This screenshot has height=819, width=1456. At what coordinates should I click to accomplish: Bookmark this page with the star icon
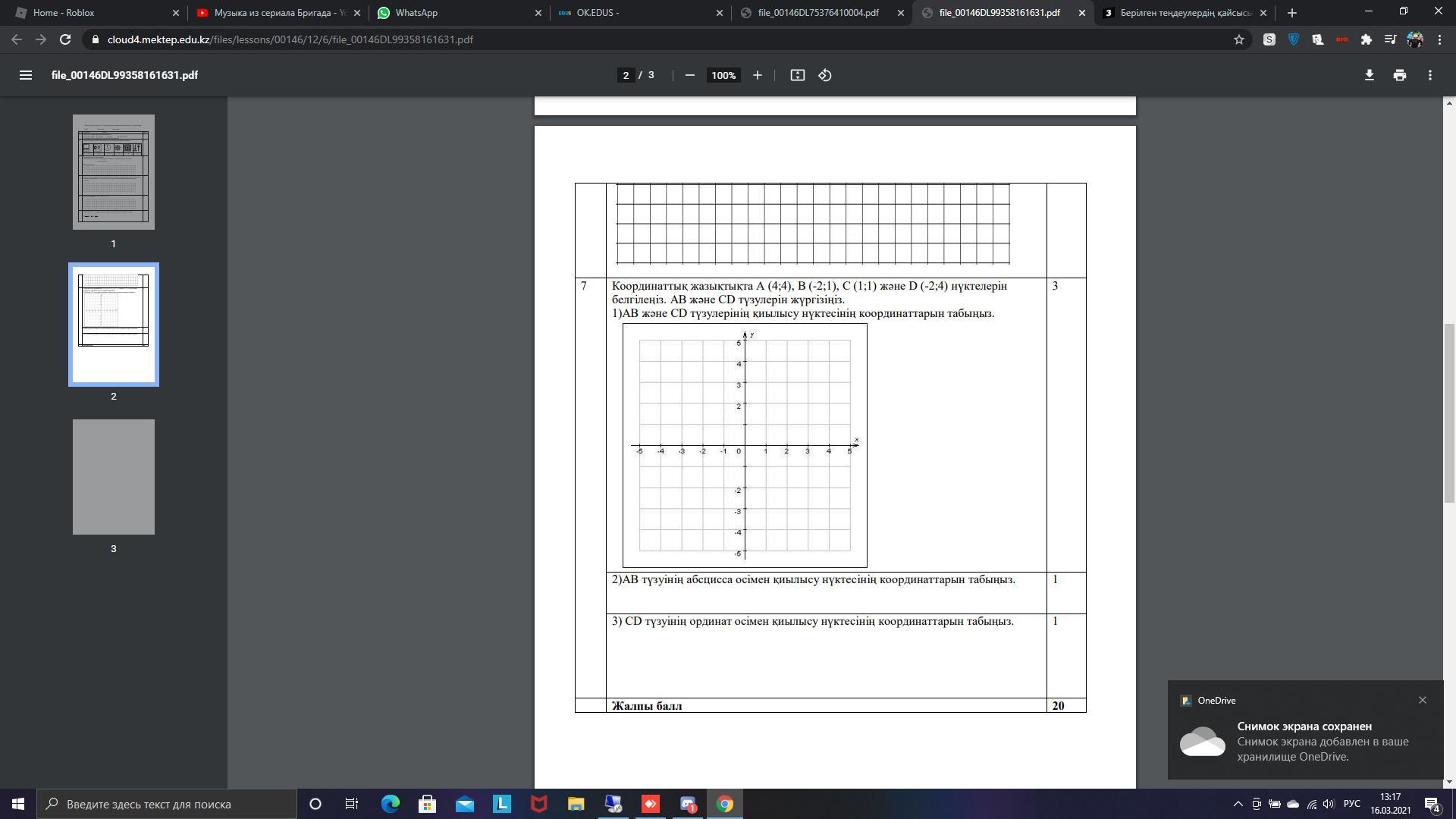[x=1238, y=39]
